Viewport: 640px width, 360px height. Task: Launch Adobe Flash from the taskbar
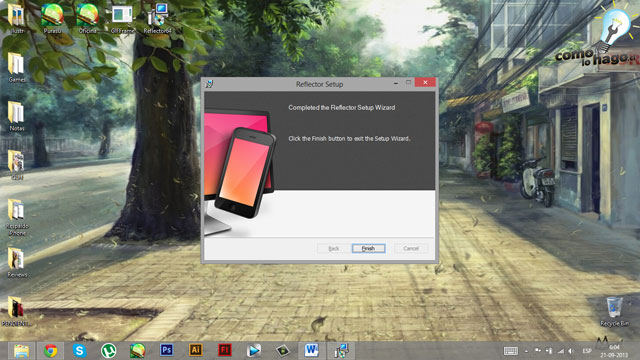(224, 350)
